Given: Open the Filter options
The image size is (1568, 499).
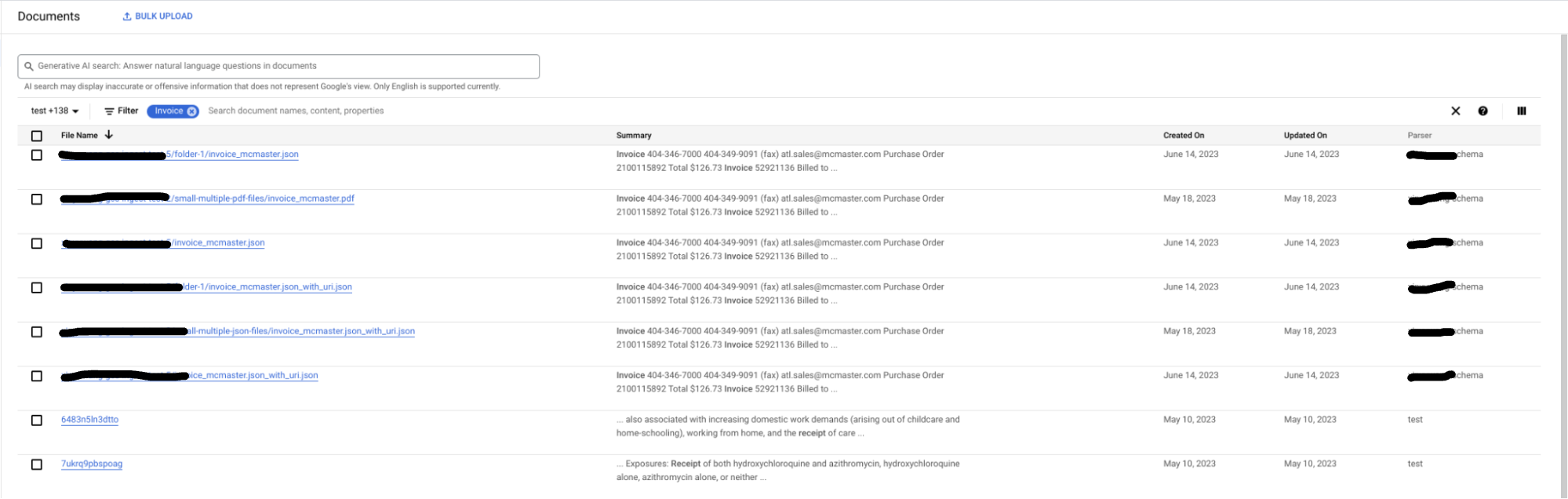Looking at the screenshot, I should 122,111.
